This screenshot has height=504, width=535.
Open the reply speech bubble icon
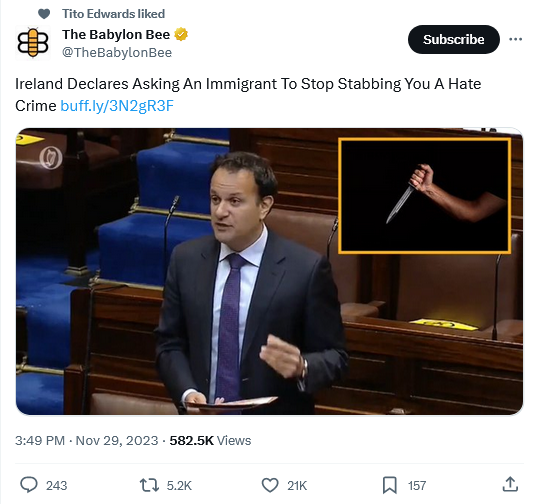(x=29, y=485)
